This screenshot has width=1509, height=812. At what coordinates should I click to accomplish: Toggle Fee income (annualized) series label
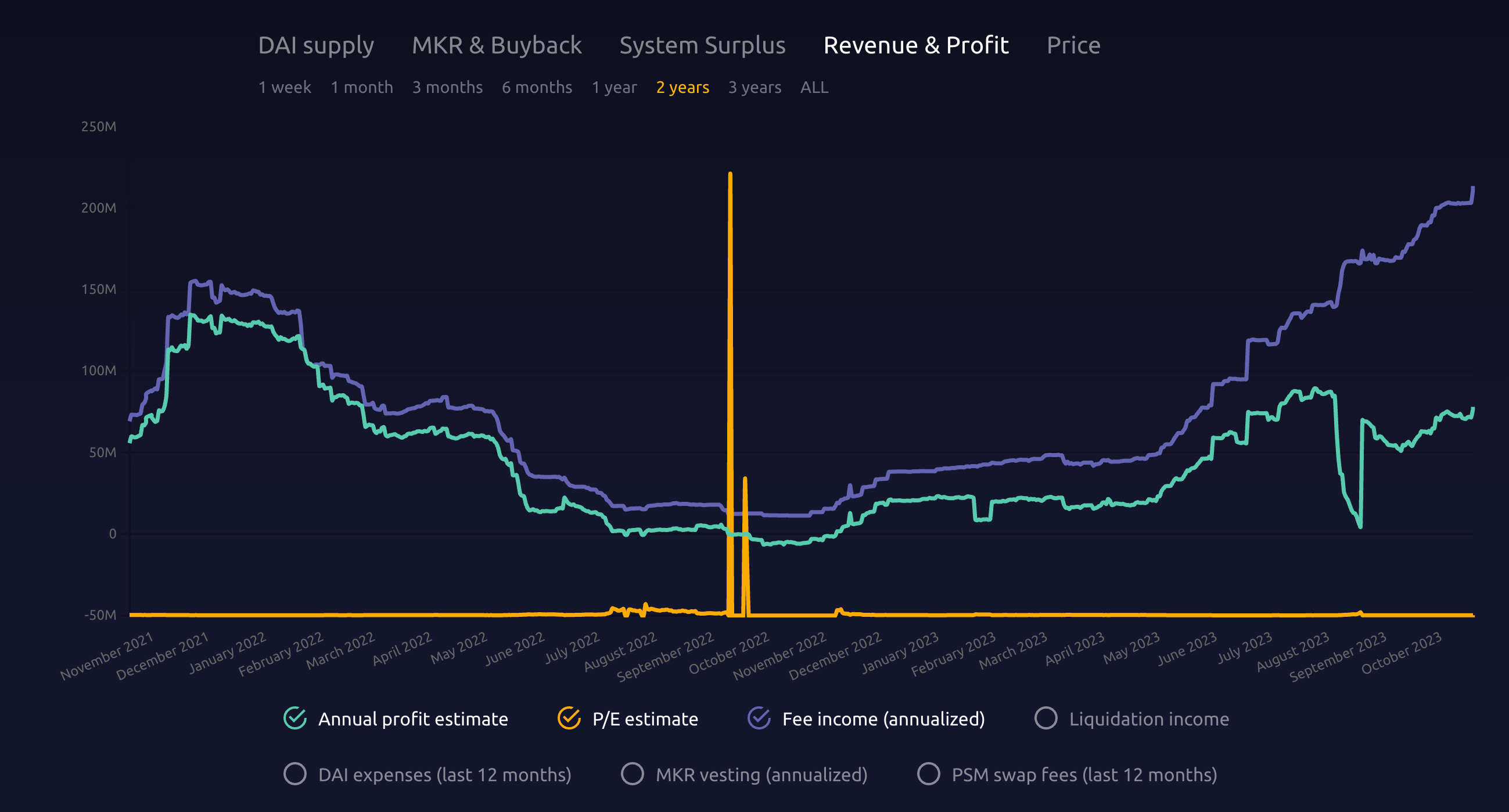click(x=883, y=719)
